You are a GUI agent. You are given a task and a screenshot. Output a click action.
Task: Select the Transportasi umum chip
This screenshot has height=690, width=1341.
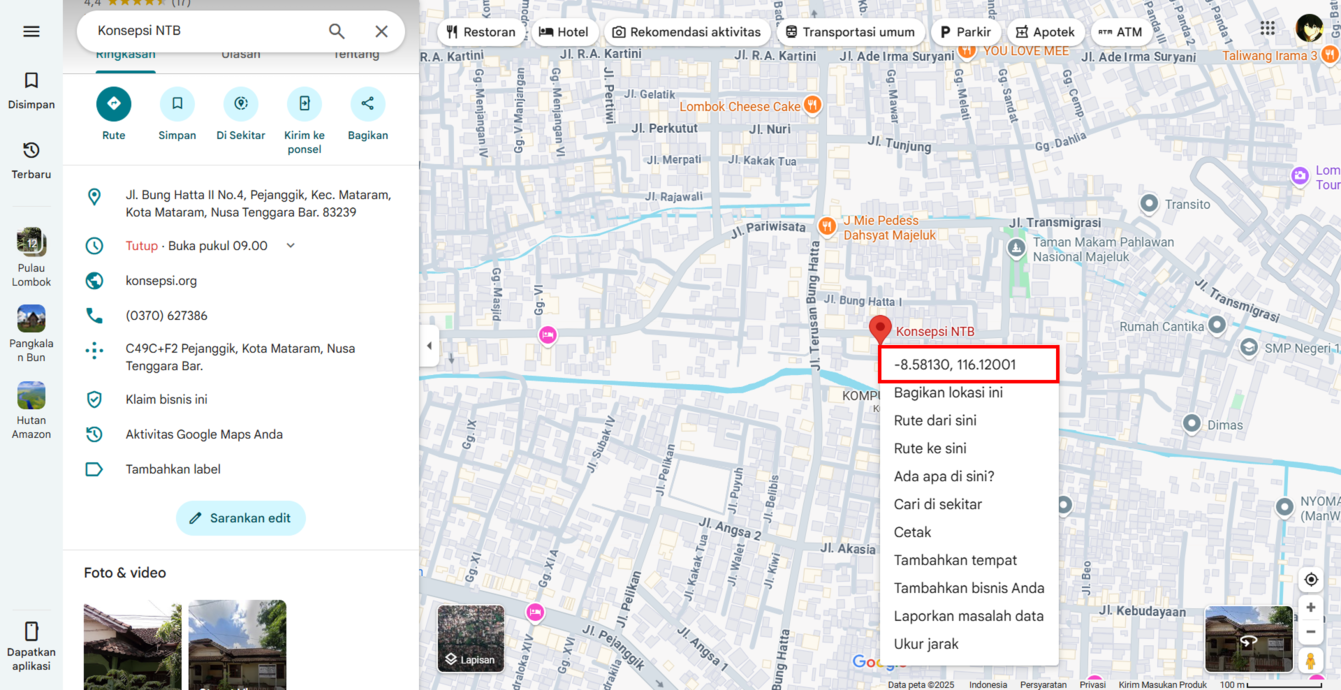(x=850, y=32)
